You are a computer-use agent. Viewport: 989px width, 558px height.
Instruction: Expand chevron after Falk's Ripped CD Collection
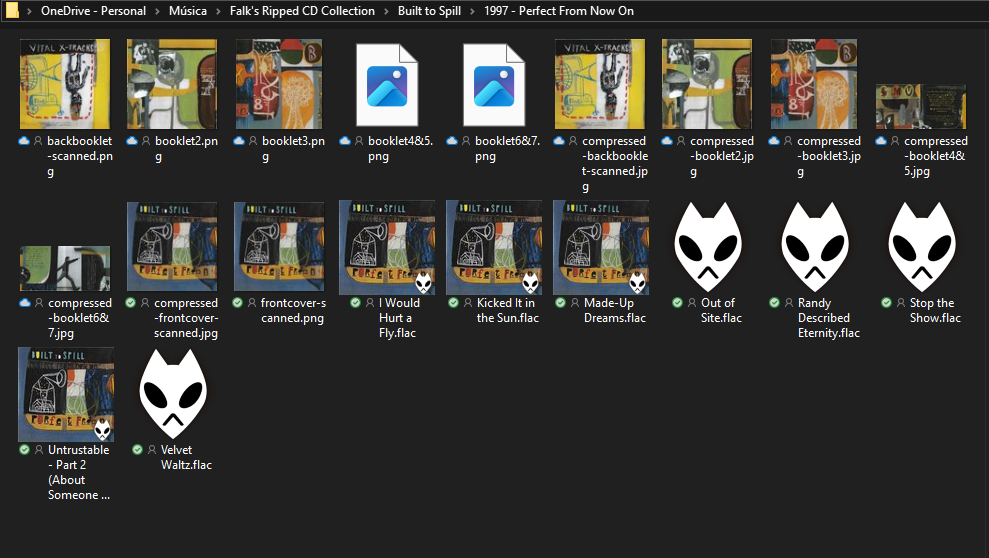pos(387,11)
